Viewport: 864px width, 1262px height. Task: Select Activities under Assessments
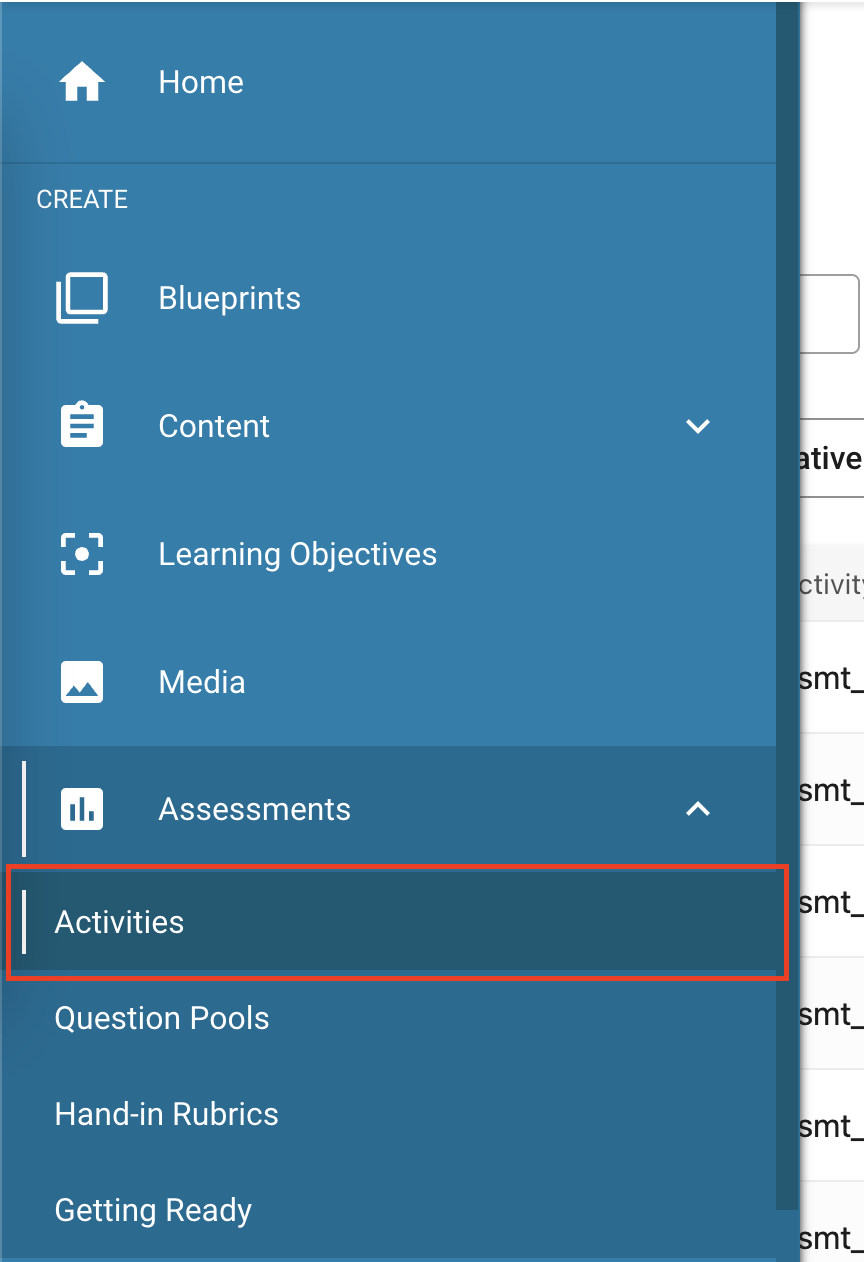click(398, 922)
